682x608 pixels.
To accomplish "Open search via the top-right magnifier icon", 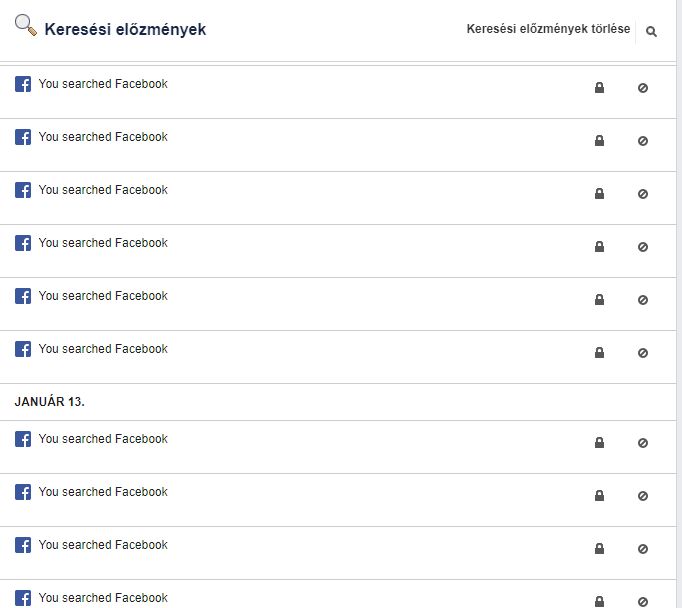I will [x=652, y=32].
